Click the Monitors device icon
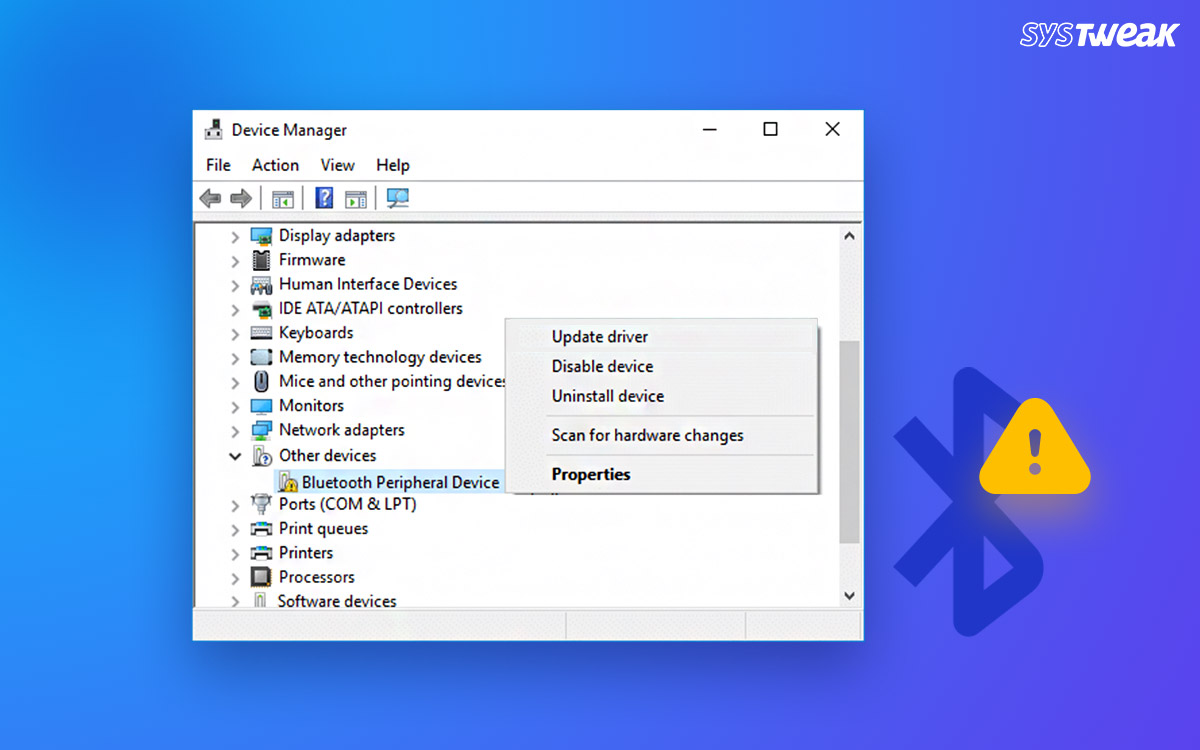The height and width of the screenshot is (750, 1200). (x=262, y=406)
